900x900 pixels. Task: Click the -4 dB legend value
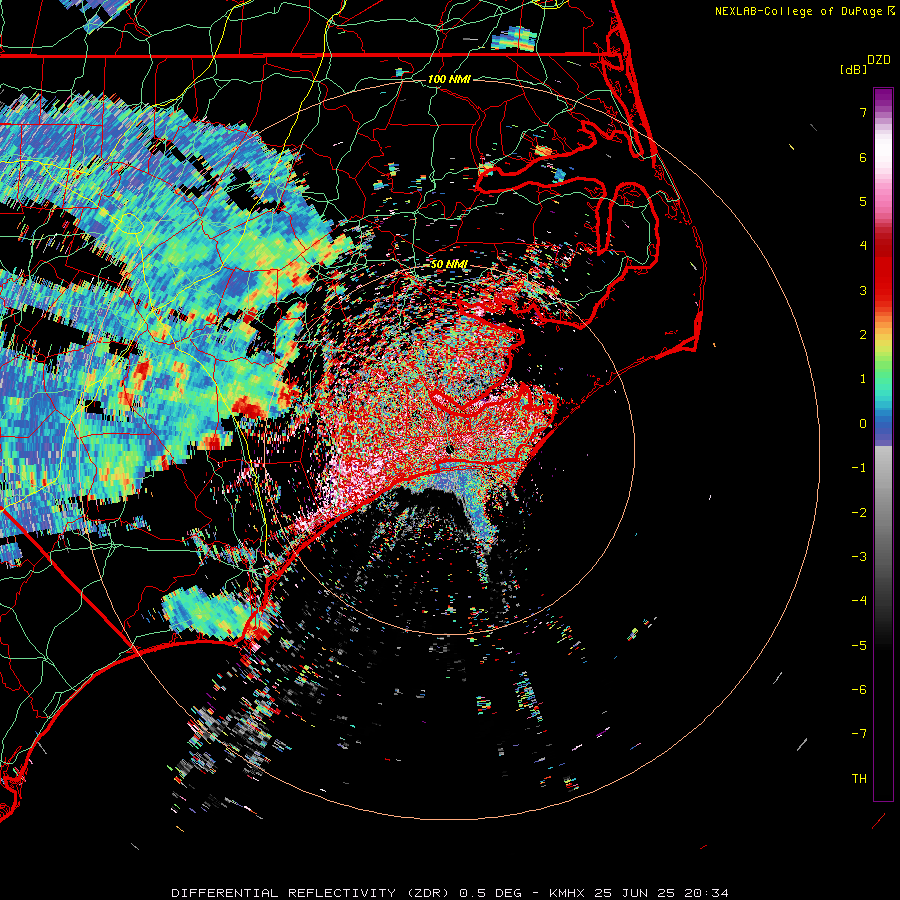859,601
